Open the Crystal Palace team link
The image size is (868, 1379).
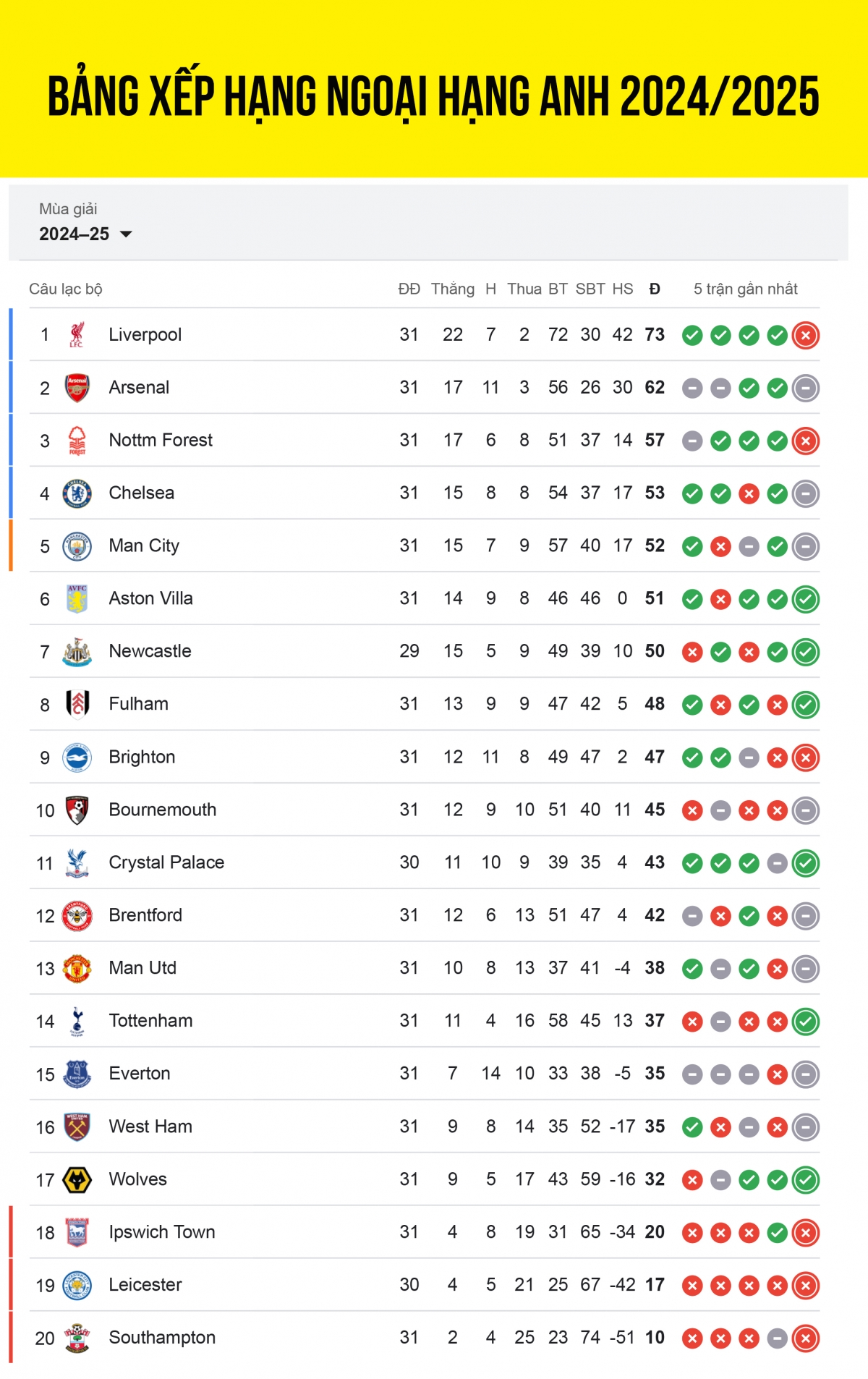[166, 862]
